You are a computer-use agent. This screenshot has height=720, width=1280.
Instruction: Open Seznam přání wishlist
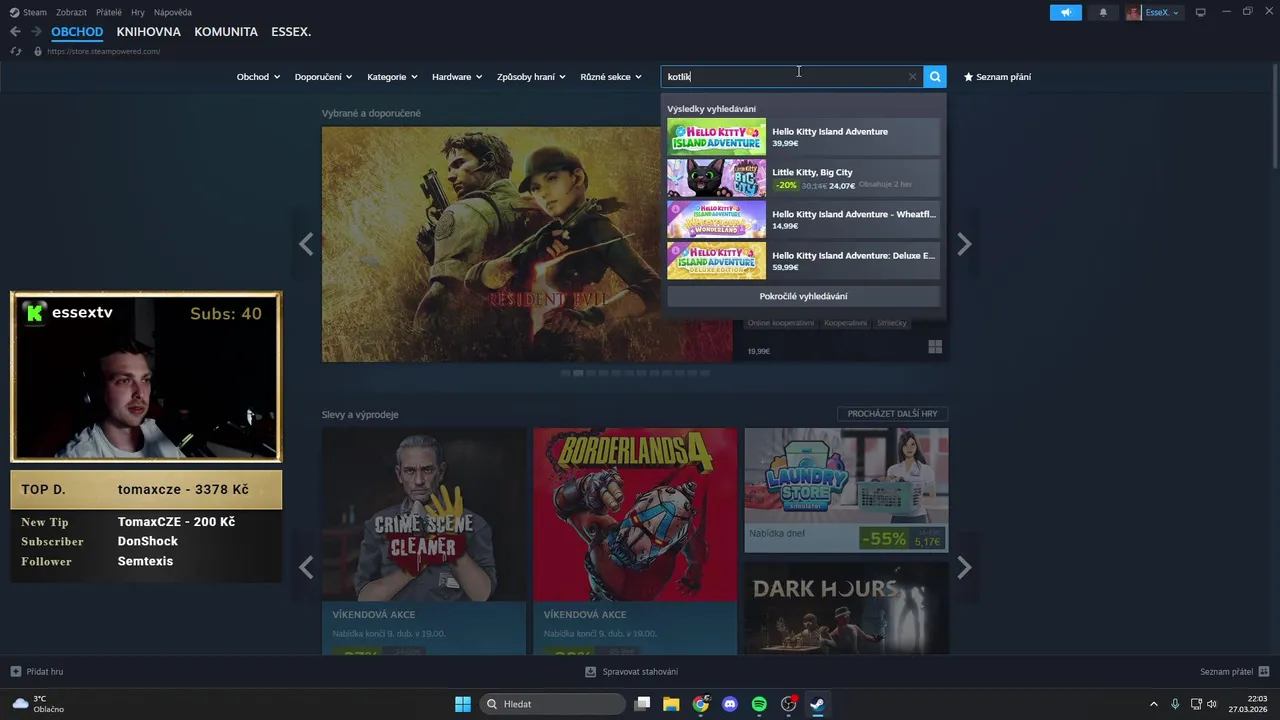pyautogui.click(x=997, y=77)
